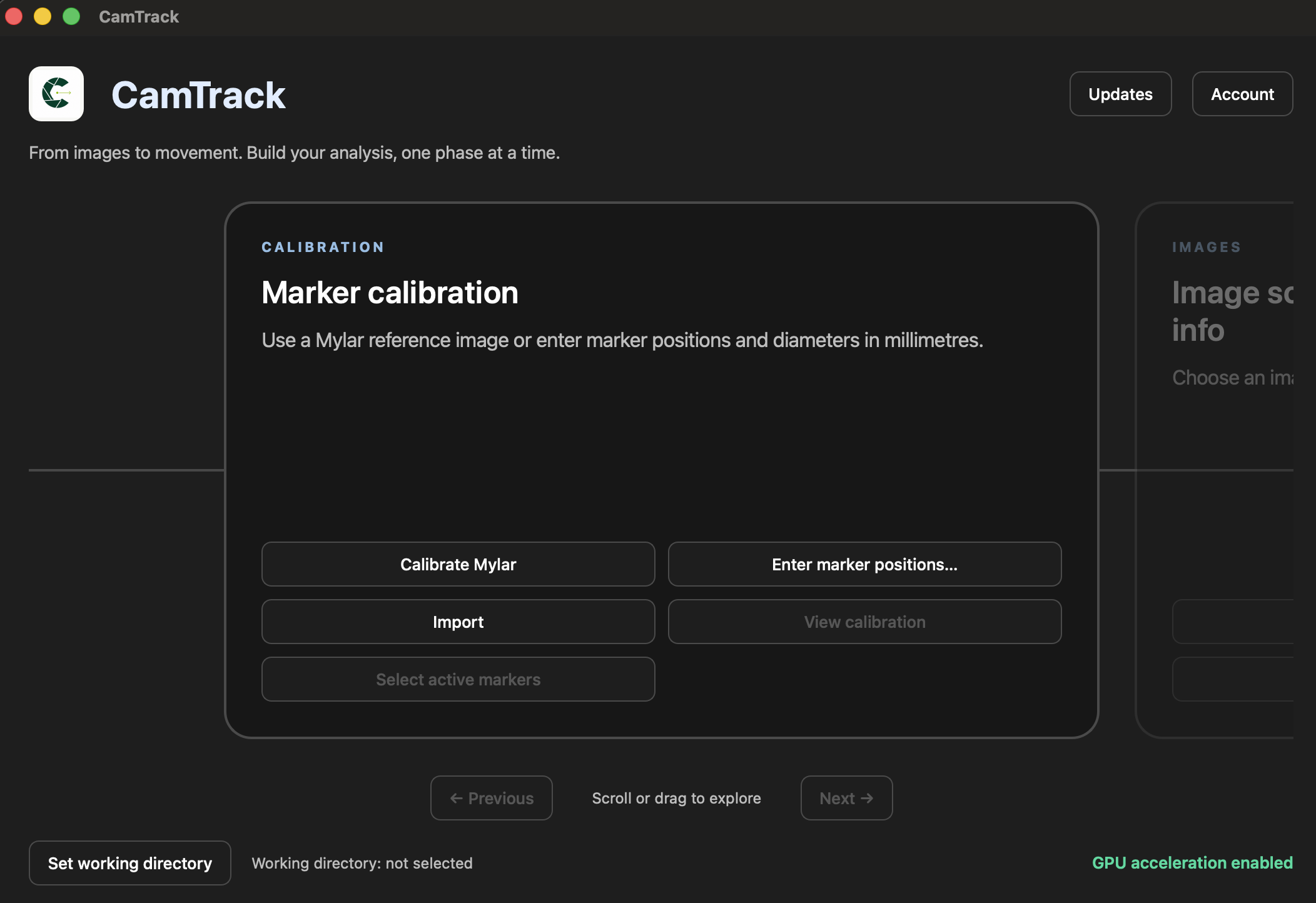The width and height of the screenshot is (1316, 903).
Task: Open Enter marker positions dialog
Action: pyautogui.click(x=864, y=564)
